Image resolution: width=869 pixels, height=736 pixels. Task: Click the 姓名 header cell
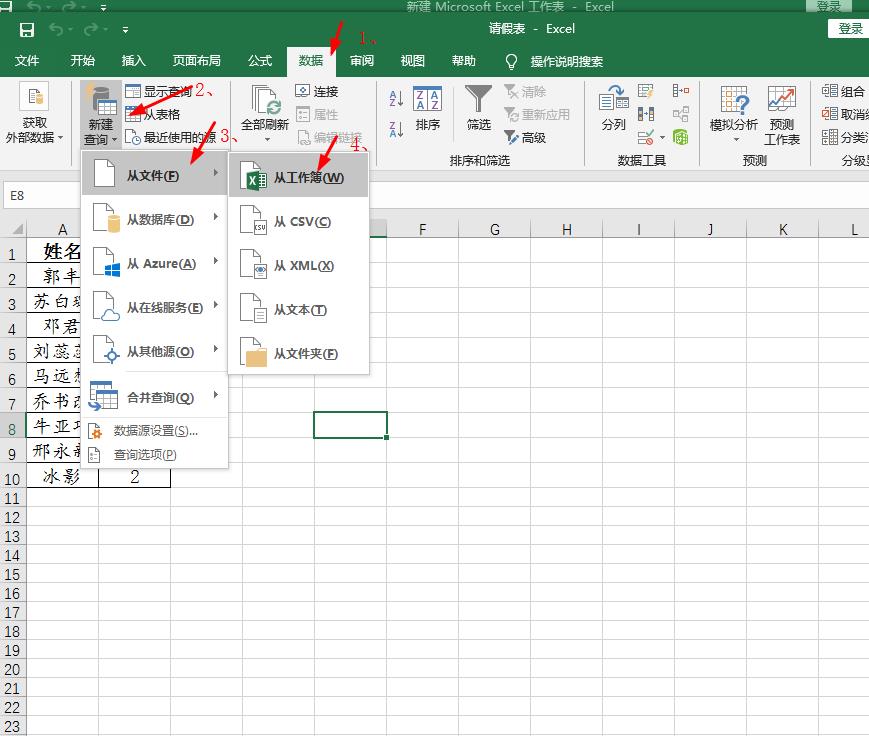[54, 251]
